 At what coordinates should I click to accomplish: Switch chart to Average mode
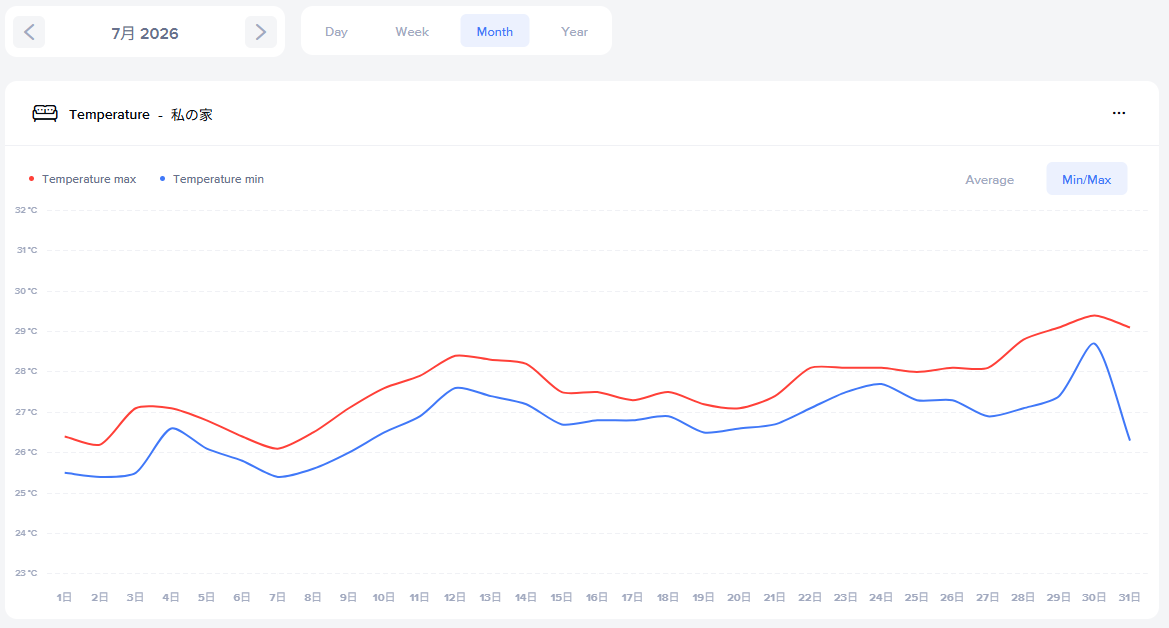989,180
